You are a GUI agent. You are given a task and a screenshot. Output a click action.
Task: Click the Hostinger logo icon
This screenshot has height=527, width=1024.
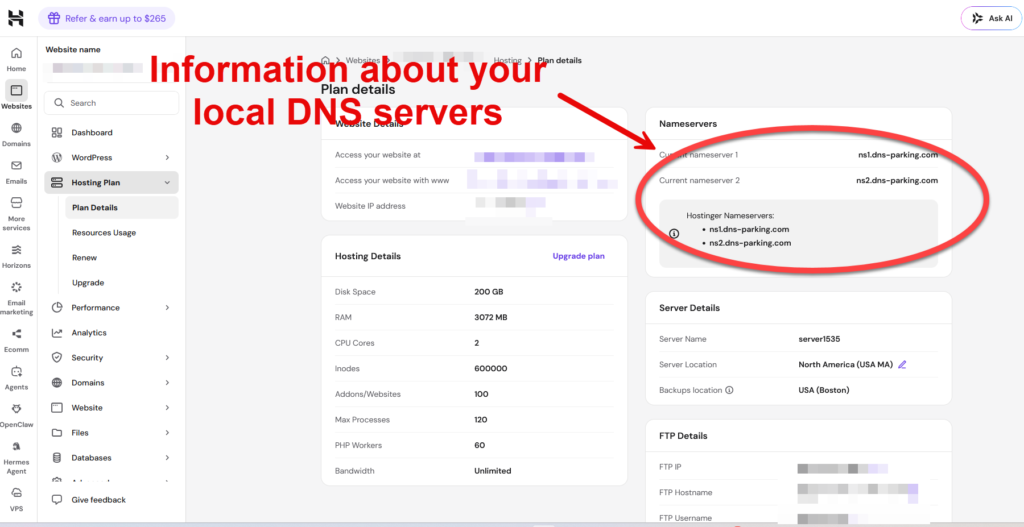coord(16,18)
